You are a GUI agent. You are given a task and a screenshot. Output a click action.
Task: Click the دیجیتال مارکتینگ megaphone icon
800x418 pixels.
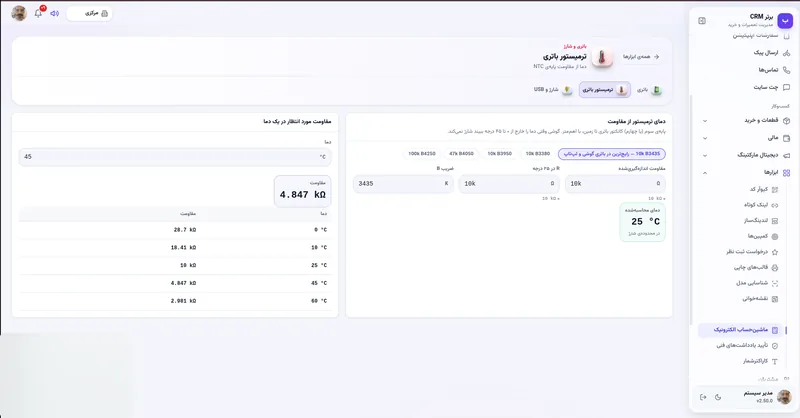click(x=786, y=155)
